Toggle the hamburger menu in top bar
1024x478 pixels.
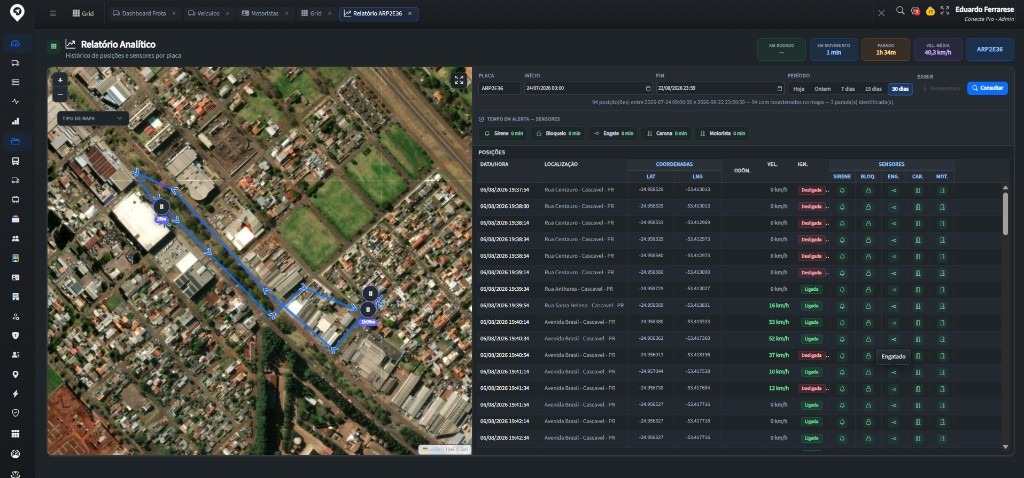53,13
